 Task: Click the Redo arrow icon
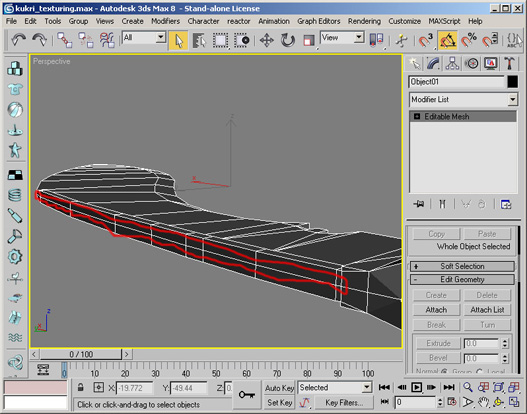coord(39,40)
